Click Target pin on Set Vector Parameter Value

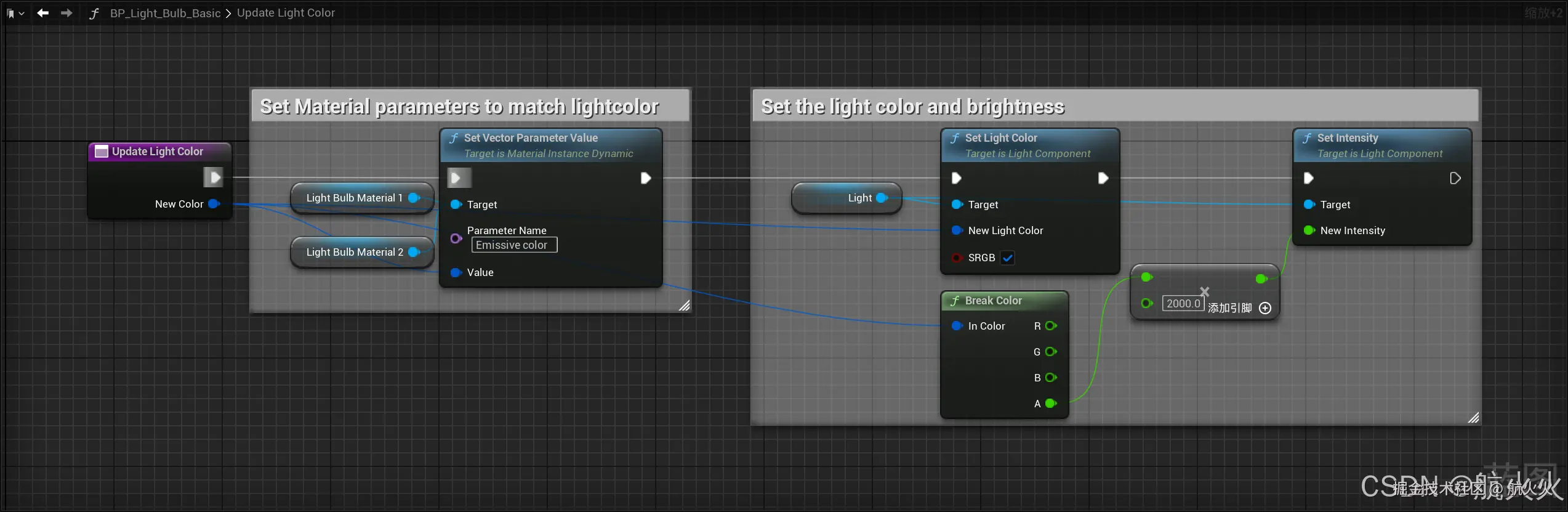point(456,205)
